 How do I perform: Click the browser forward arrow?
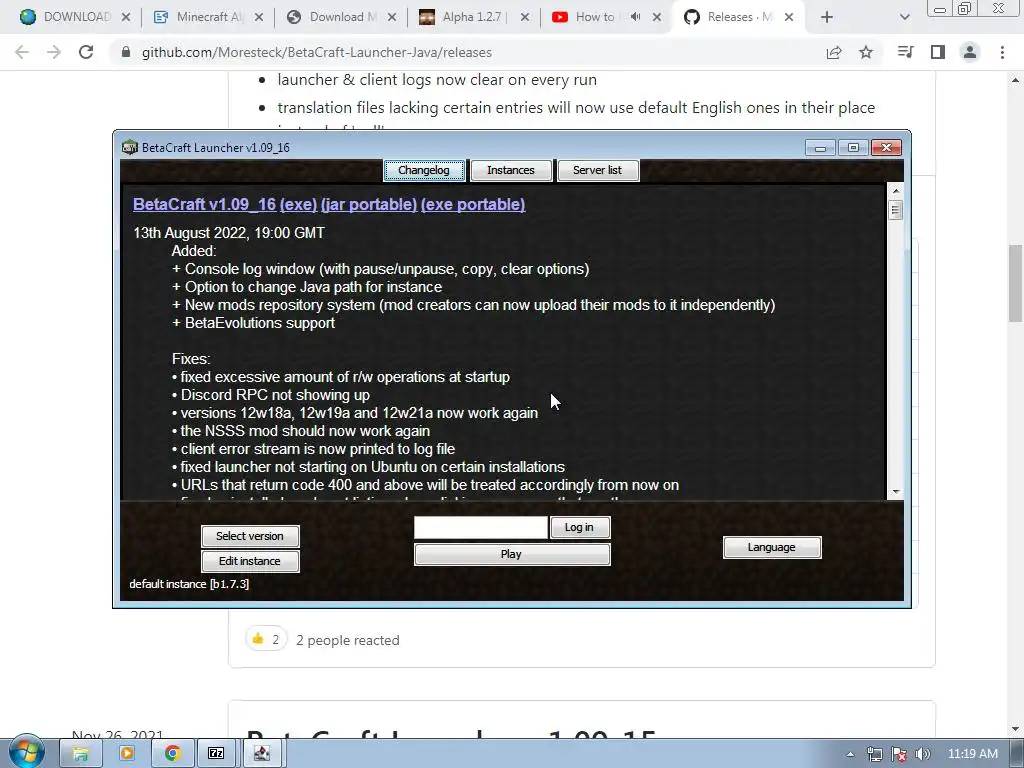[x=54, y=52]
